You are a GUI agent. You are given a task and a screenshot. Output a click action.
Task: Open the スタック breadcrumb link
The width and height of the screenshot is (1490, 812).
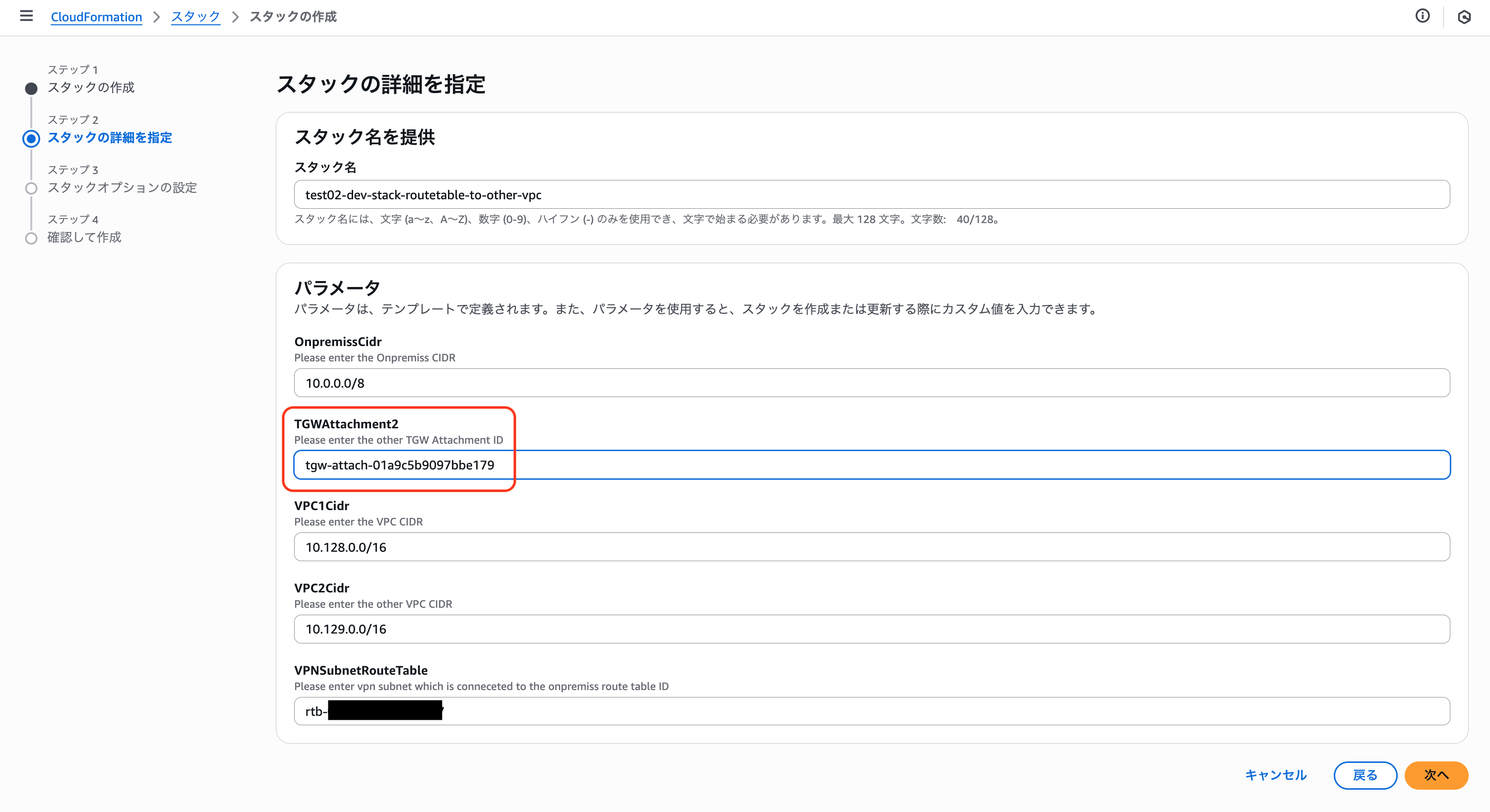coord(195,17)
